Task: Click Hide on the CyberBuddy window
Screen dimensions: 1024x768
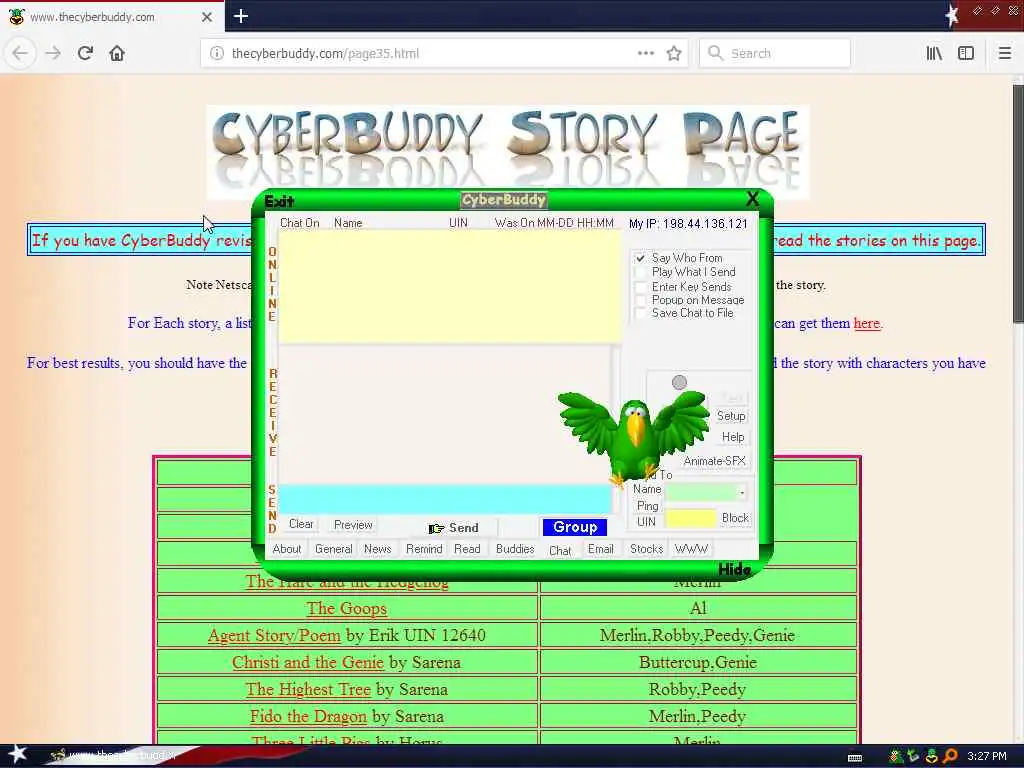Action: [x=734, y=569]
